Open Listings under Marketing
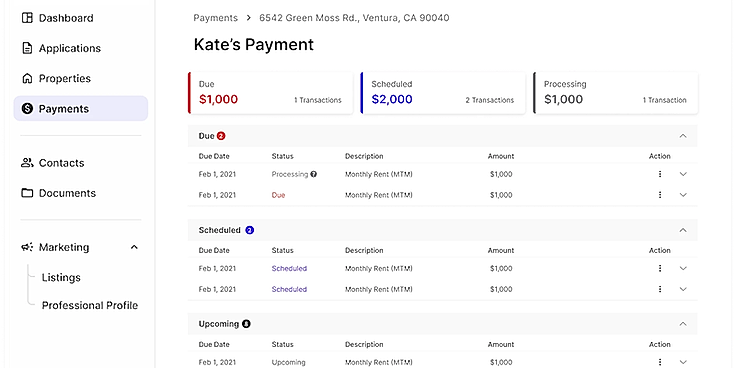This screenshot has height=368, width=736. coord(61,277)
